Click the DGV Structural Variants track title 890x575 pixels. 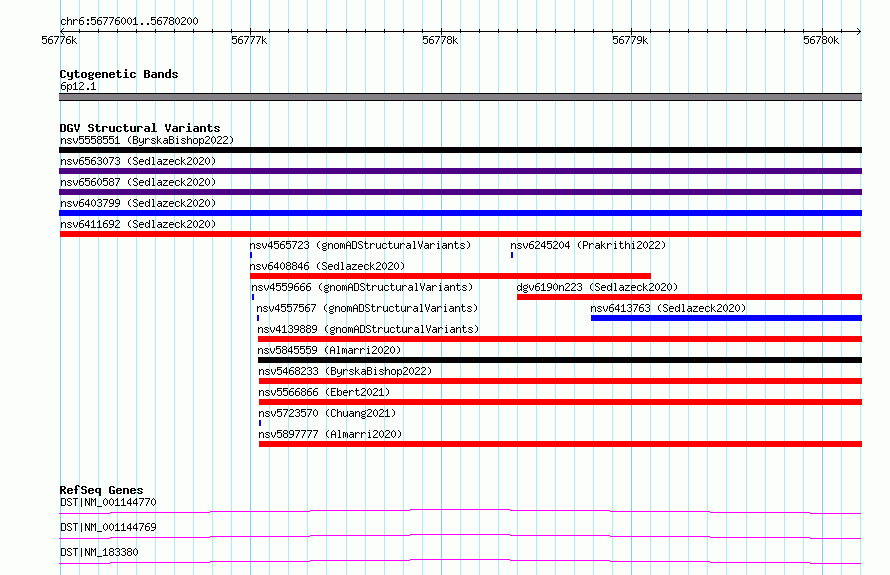point(140,128)
